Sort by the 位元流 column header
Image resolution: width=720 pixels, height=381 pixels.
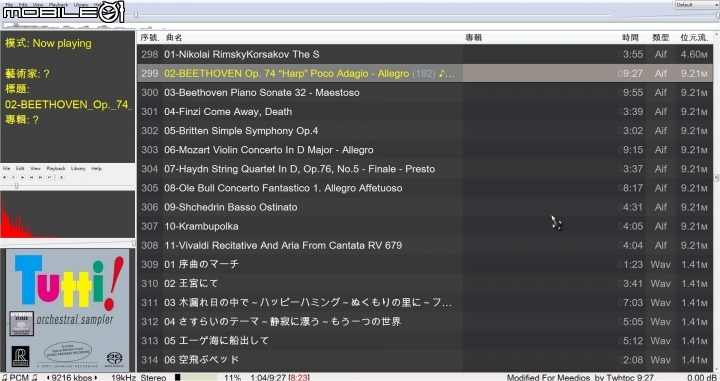click(693, 38)
